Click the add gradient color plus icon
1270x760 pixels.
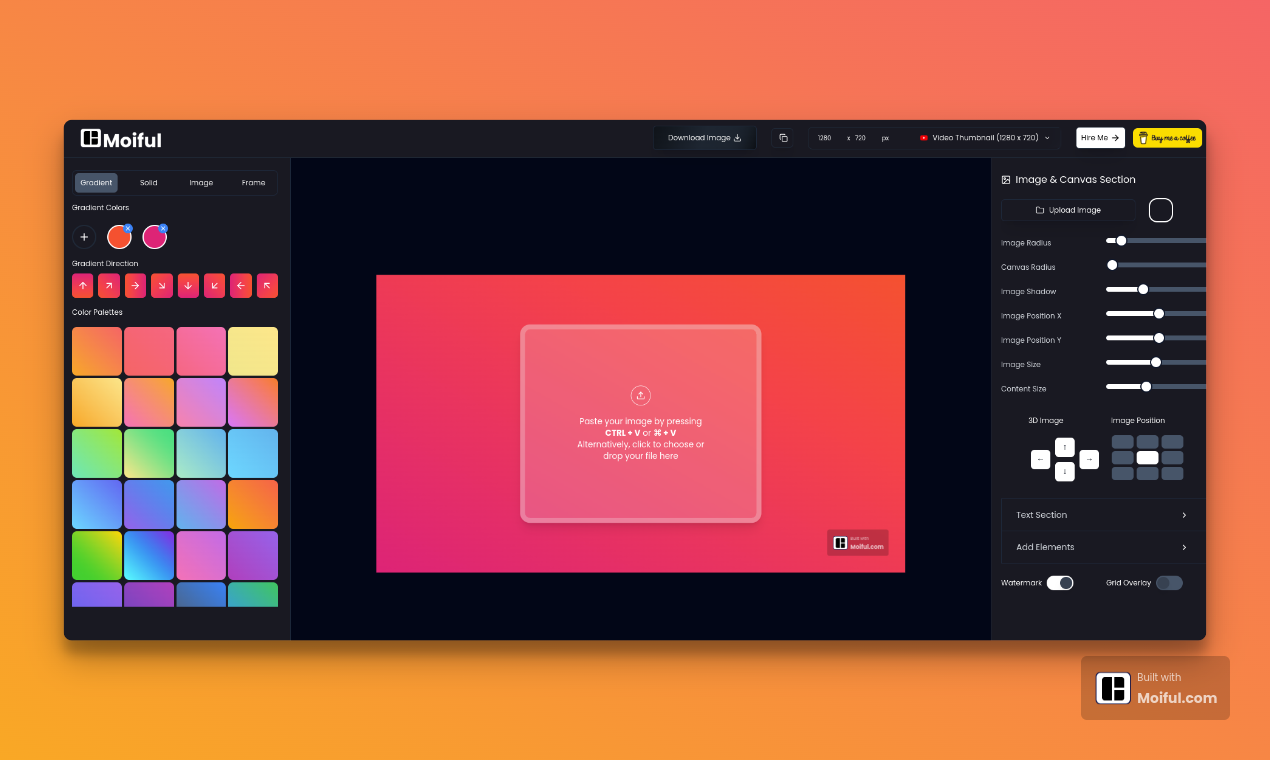(84, 236)
